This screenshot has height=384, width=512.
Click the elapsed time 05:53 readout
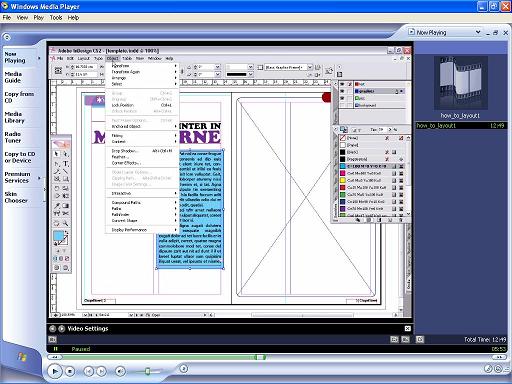(499, 349)
